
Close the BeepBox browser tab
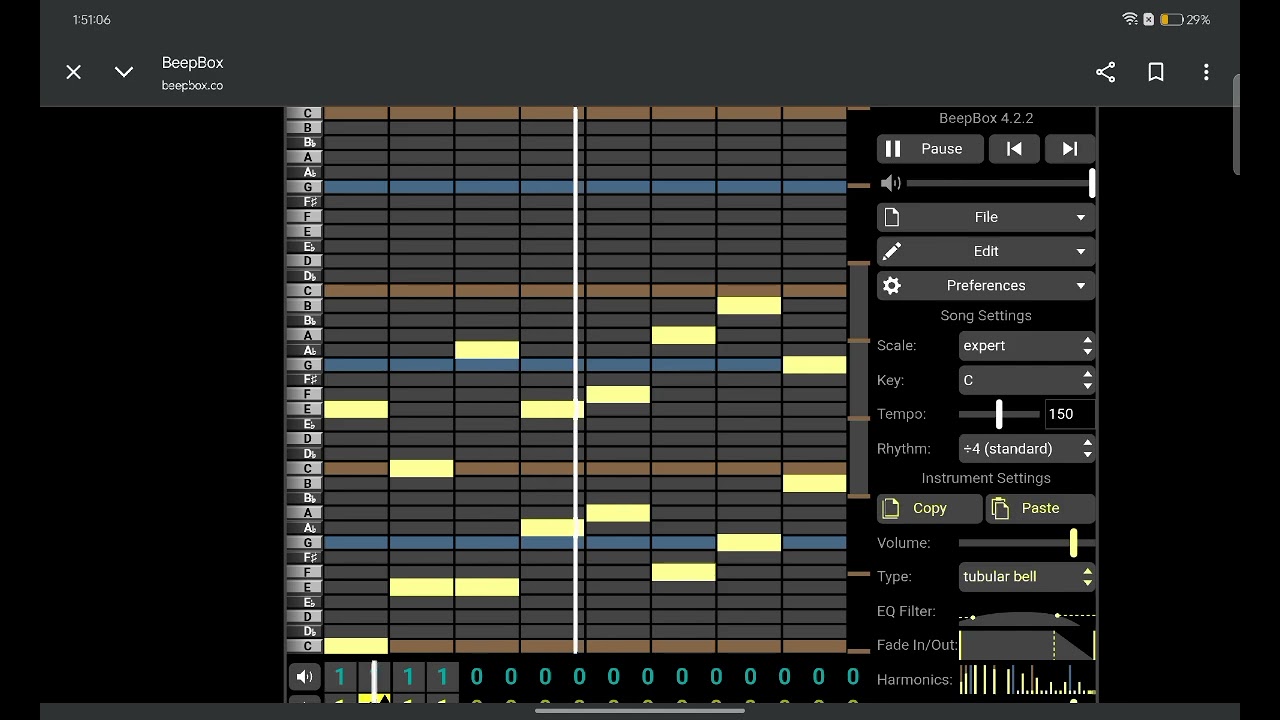click(x=74, y=72)
